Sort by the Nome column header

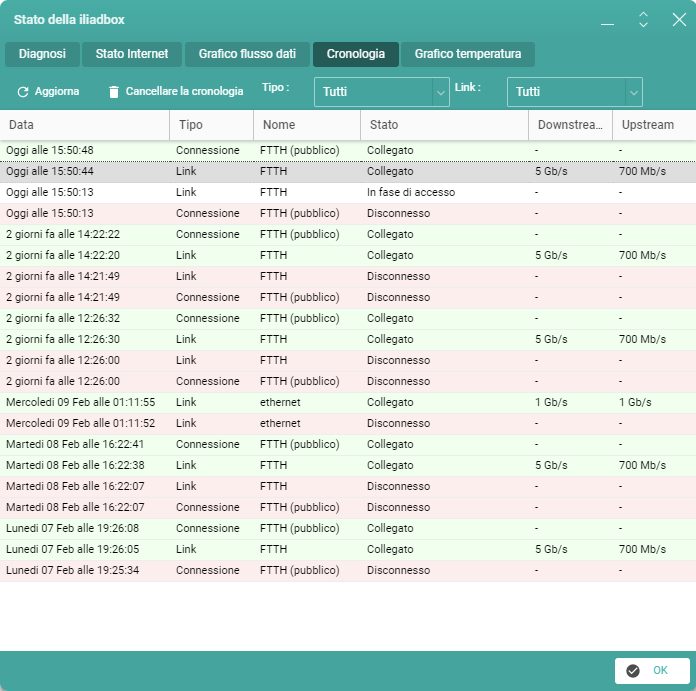307,125
